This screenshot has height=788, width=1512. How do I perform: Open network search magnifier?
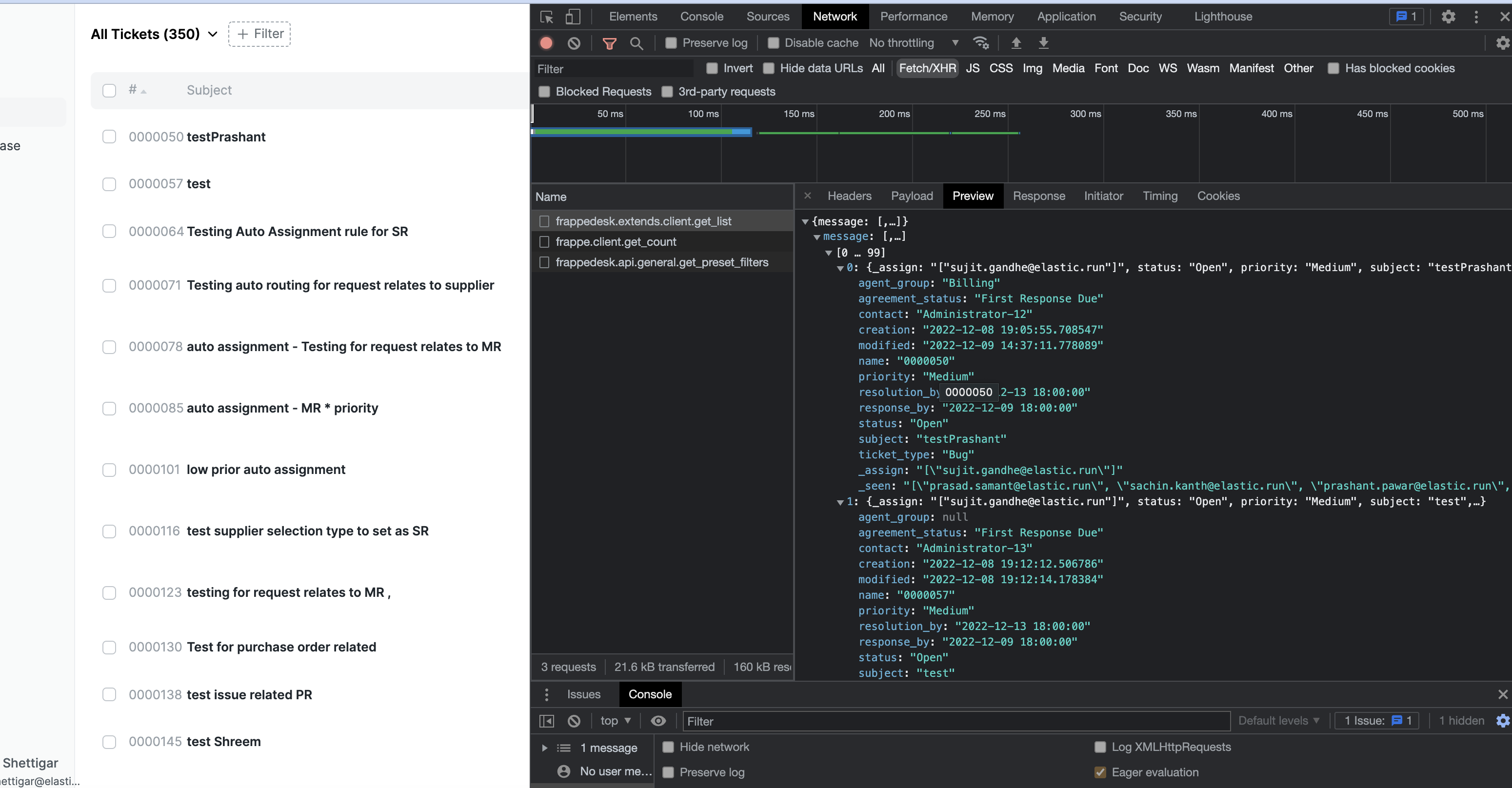tap(637, 43)
